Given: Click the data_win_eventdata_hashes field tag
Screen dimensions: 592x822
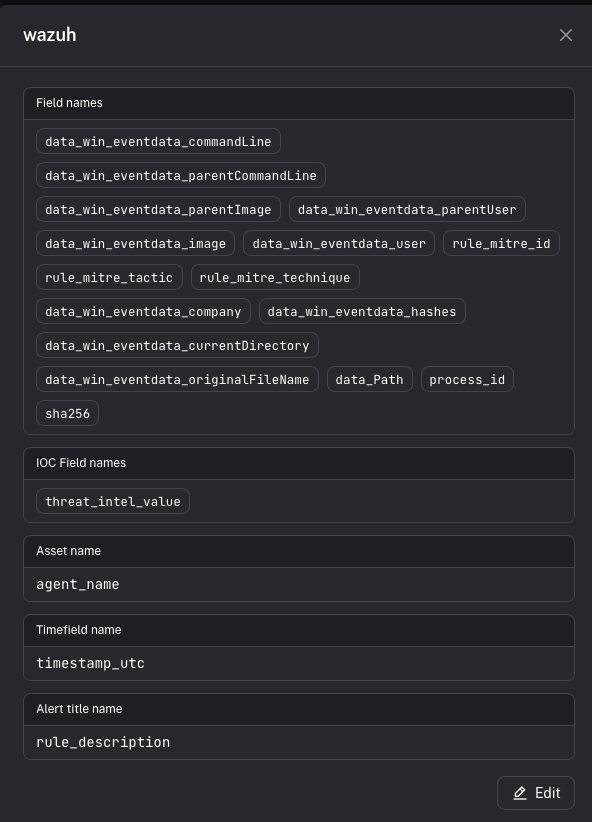Looking at the screenshot, I should pyautogui.click(x=362, y=311).
